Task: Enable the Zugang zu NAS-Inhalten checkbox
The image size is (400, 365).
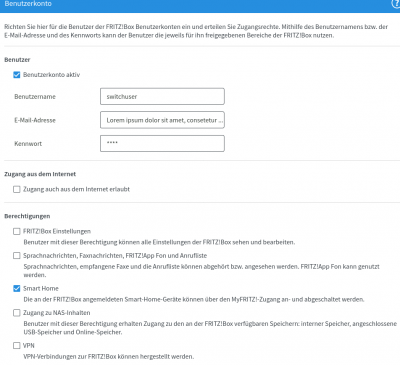Action: tap(17, 313)
